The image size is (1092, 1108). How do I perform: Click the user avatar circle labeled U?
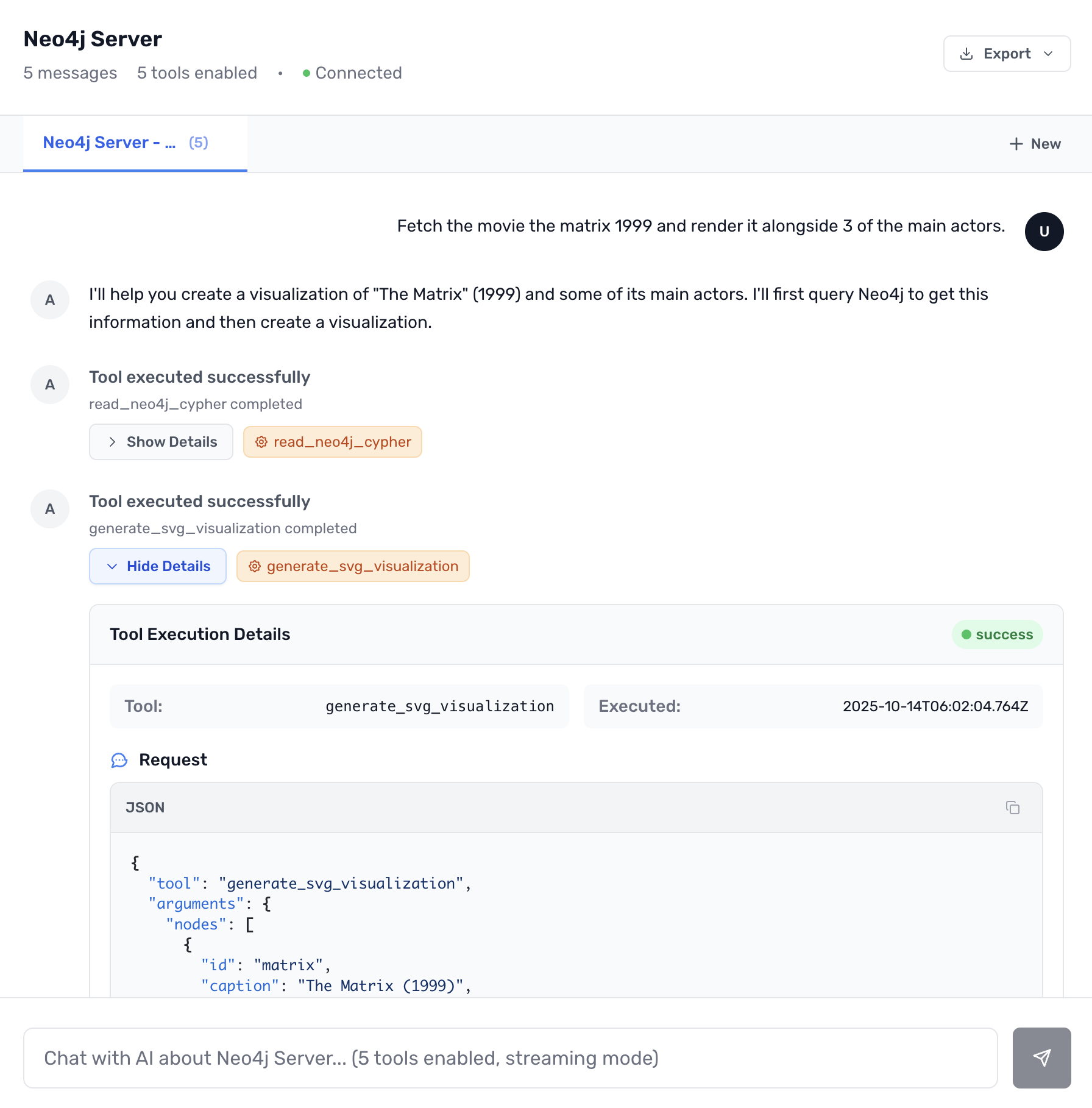coord(1044,232)
